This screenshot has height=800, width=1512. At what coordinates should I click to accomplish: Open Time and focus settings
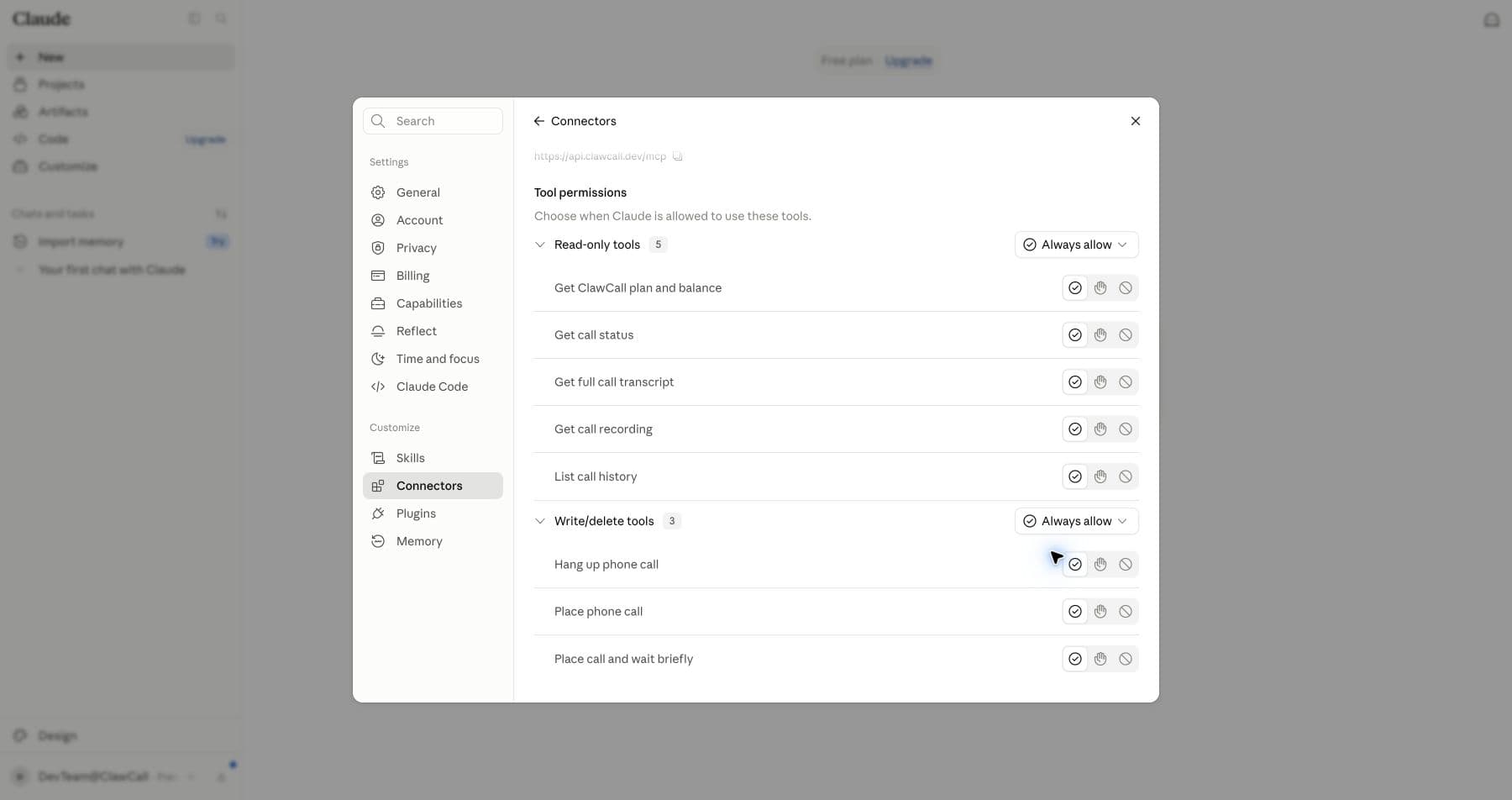pyautogui.click(x=433, y=359)
